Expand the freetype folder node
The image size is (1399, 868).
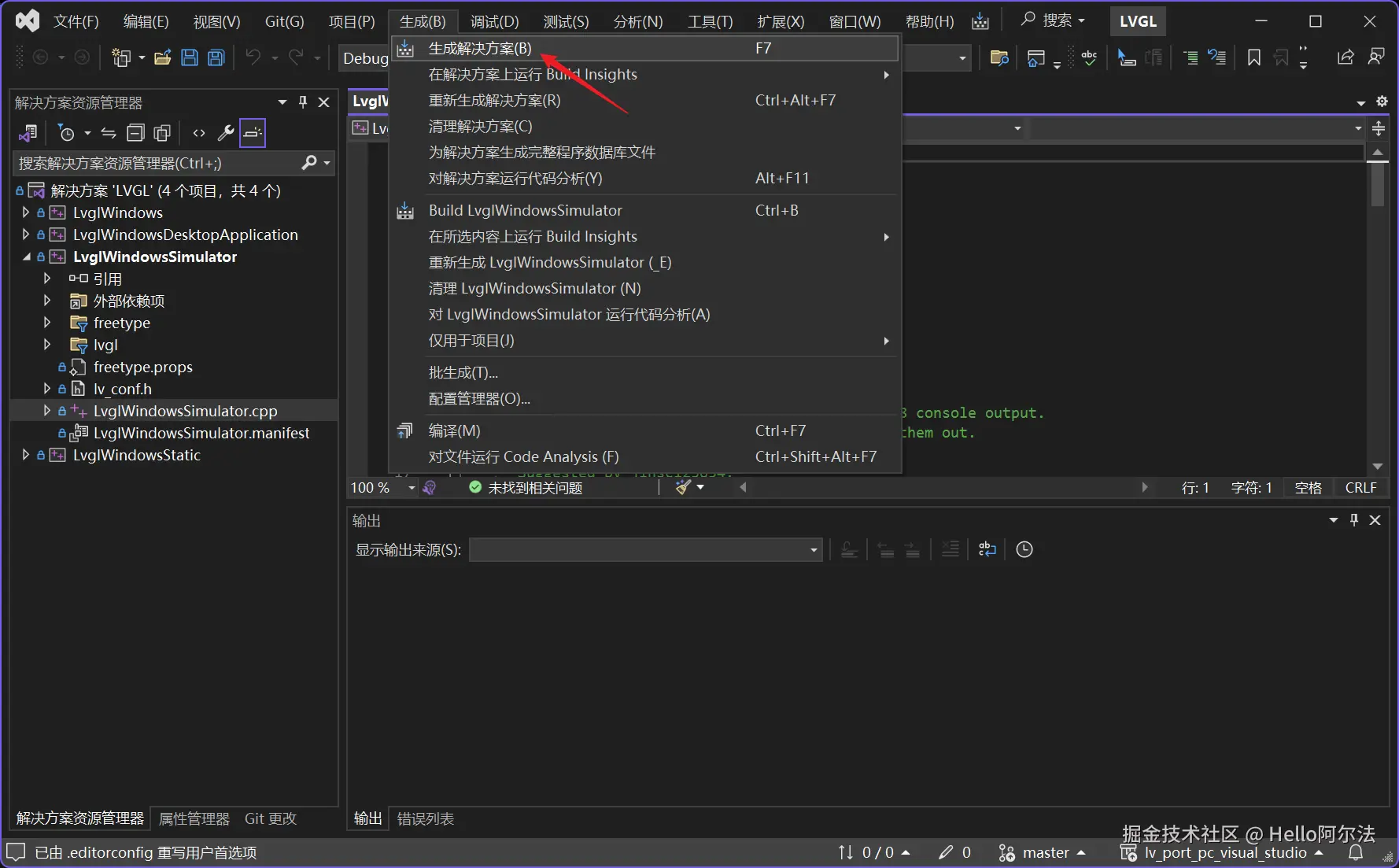pos(47,323)
